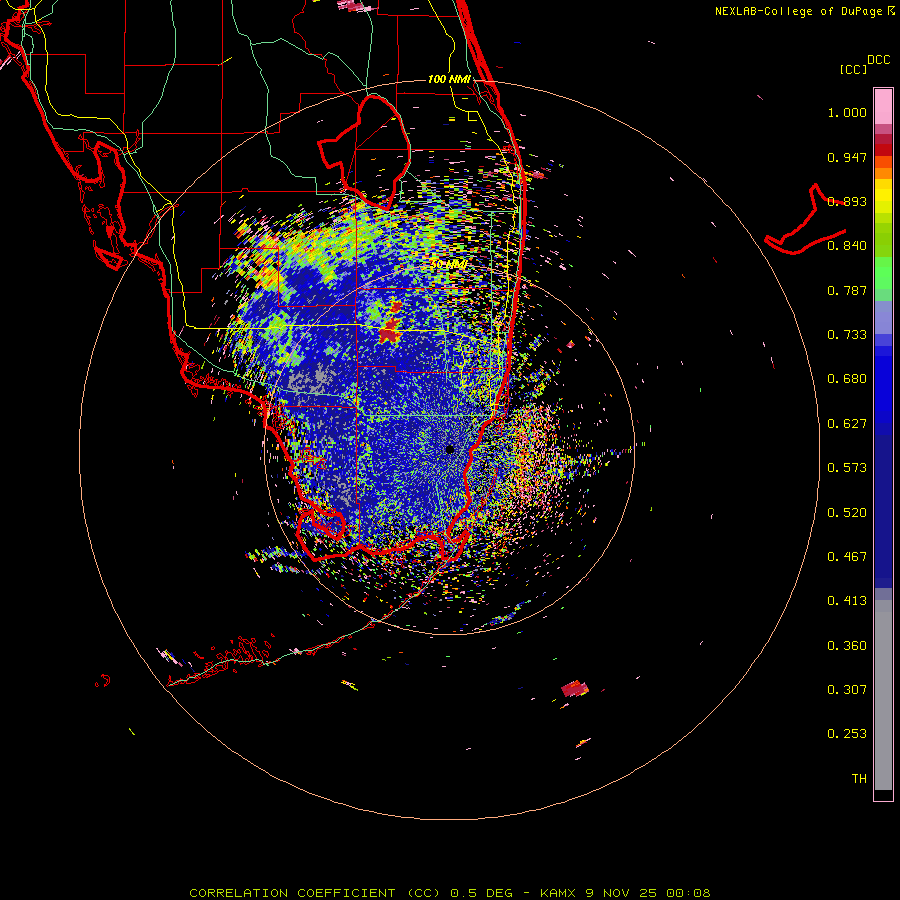Select the 0.573 scale value
900x900 pixels.
[x=847, y=468]
